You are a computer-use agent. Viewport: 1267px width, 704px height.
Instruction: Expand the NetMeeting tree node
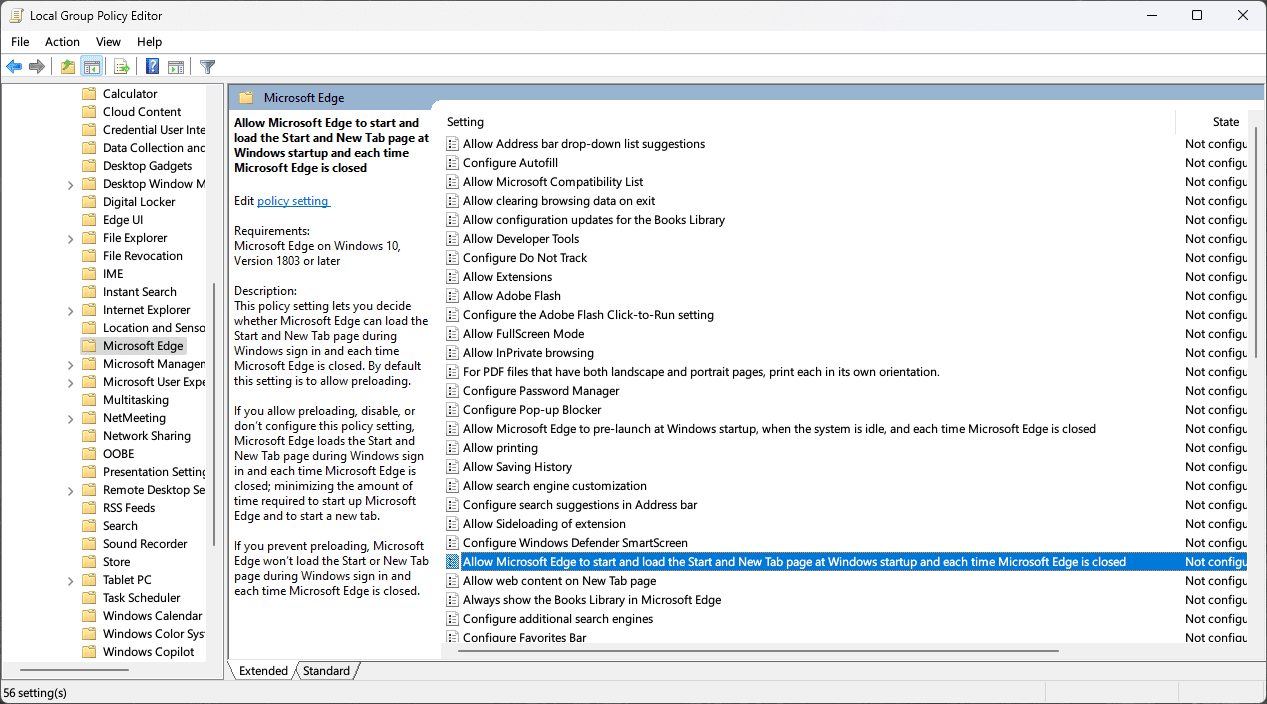(70, 418)
